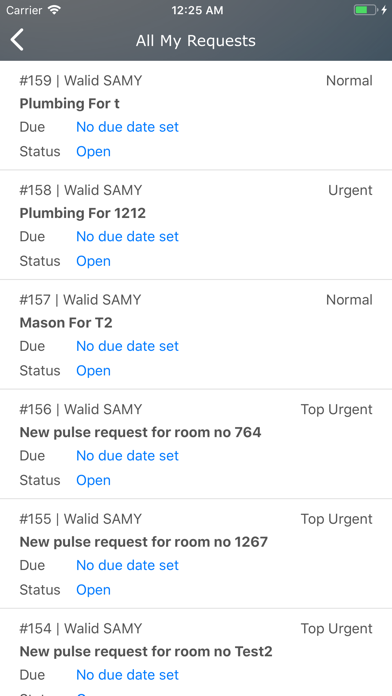Screen dimensions: 392x696
Task: Open pulse request for room Test2
Action: tap(196, 652)
